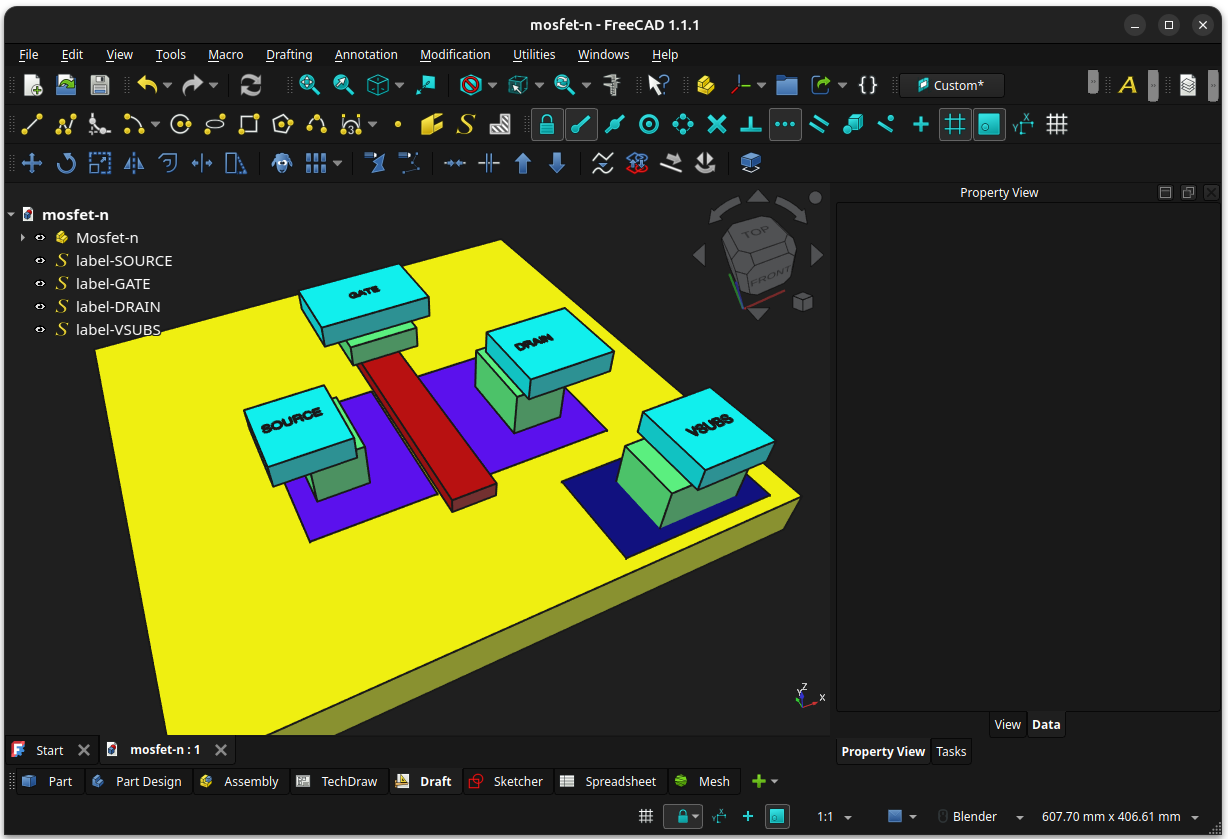The image size is (1228, 839).
Task: Select the Draft ShapeString S tool
Action: pyautogui.click(x=466, y=124)
